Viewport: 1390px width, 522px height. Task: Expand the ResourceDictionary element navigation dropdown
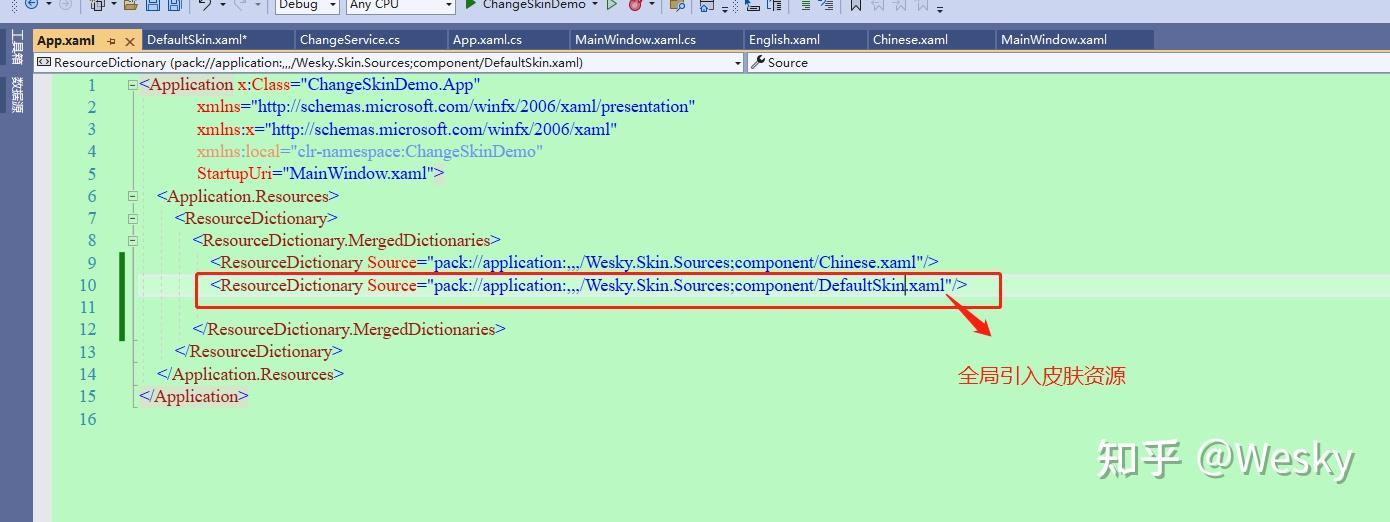(x=738, y=62)
